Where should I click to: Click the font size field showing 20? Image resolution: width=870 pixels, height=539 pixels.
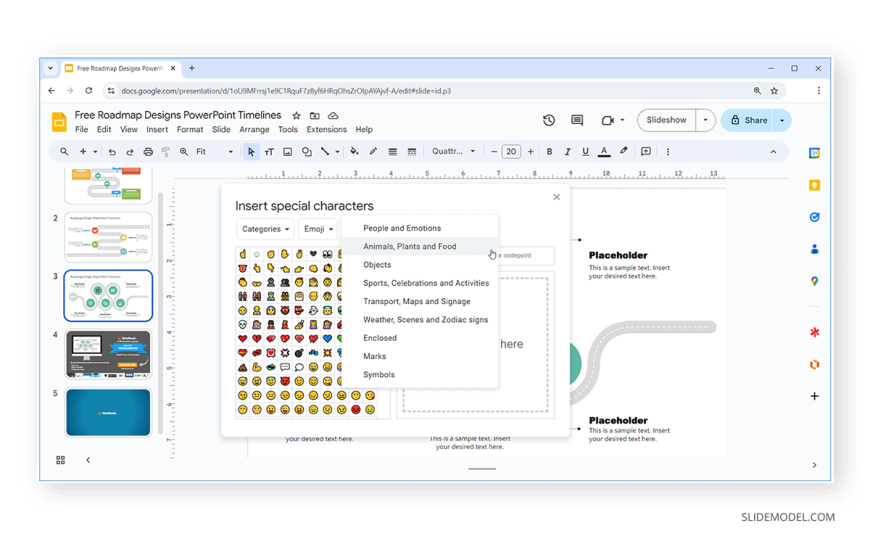[x=511, y=152]
